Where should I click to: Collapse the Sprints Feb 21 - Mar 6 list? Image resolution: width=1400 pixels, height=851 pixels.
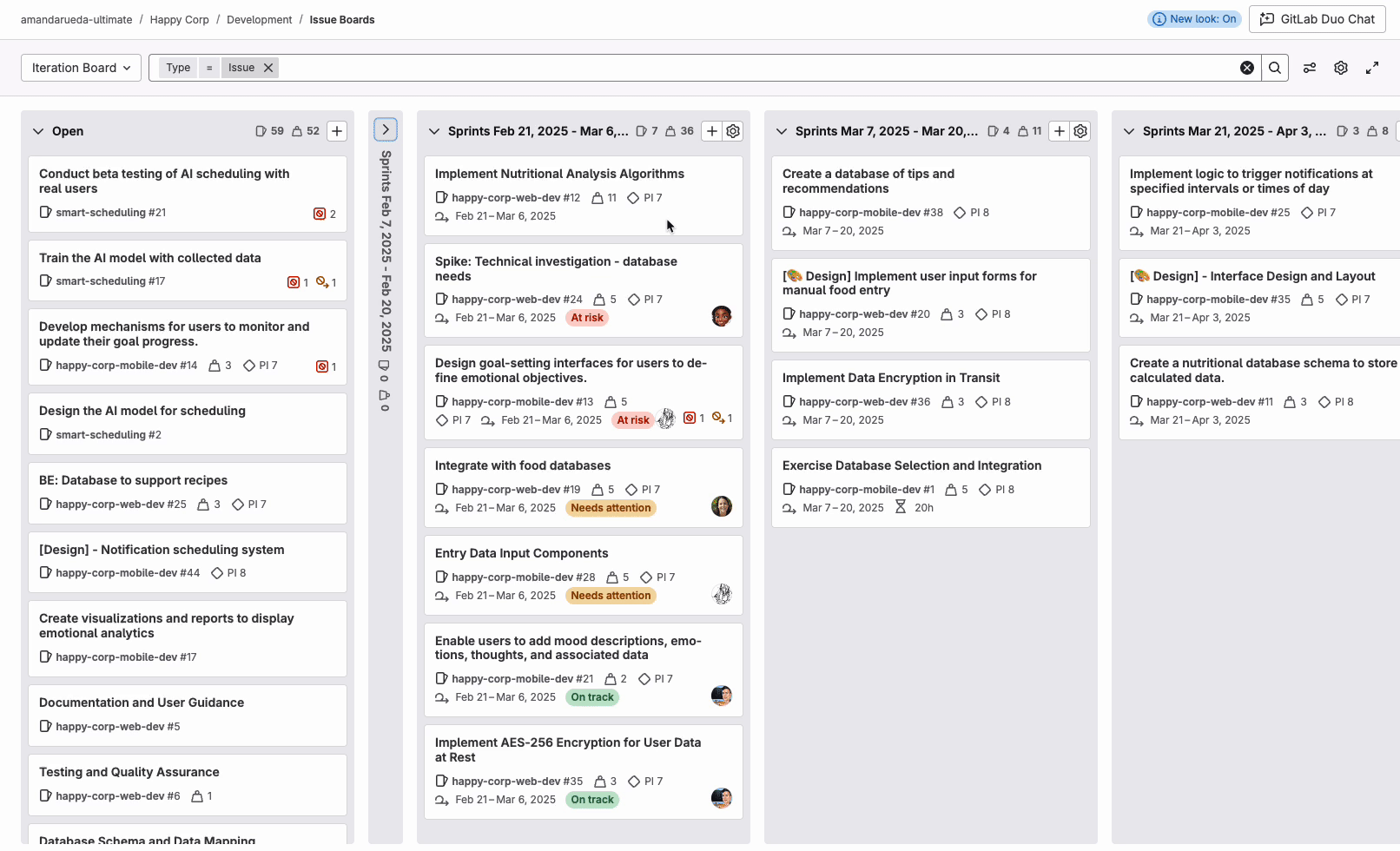click(434, 131)
